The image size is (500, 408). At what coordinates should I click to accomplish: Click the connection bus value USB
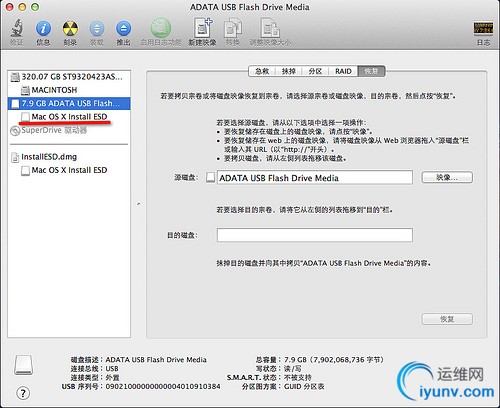point(112,369)
